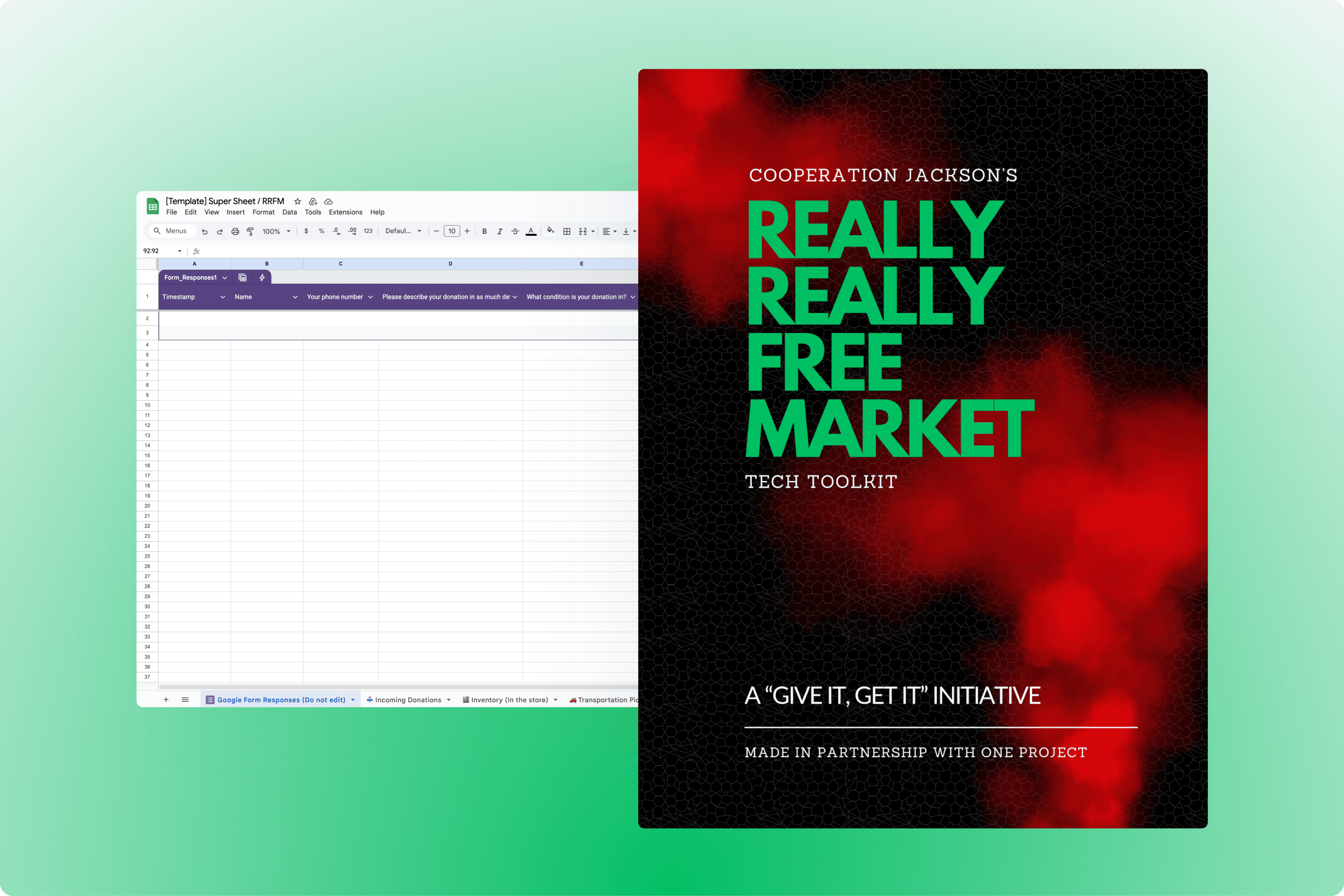The image size is (1344, 896).
Task: Increase font size with plus button
Action: (x=467, y=231)
